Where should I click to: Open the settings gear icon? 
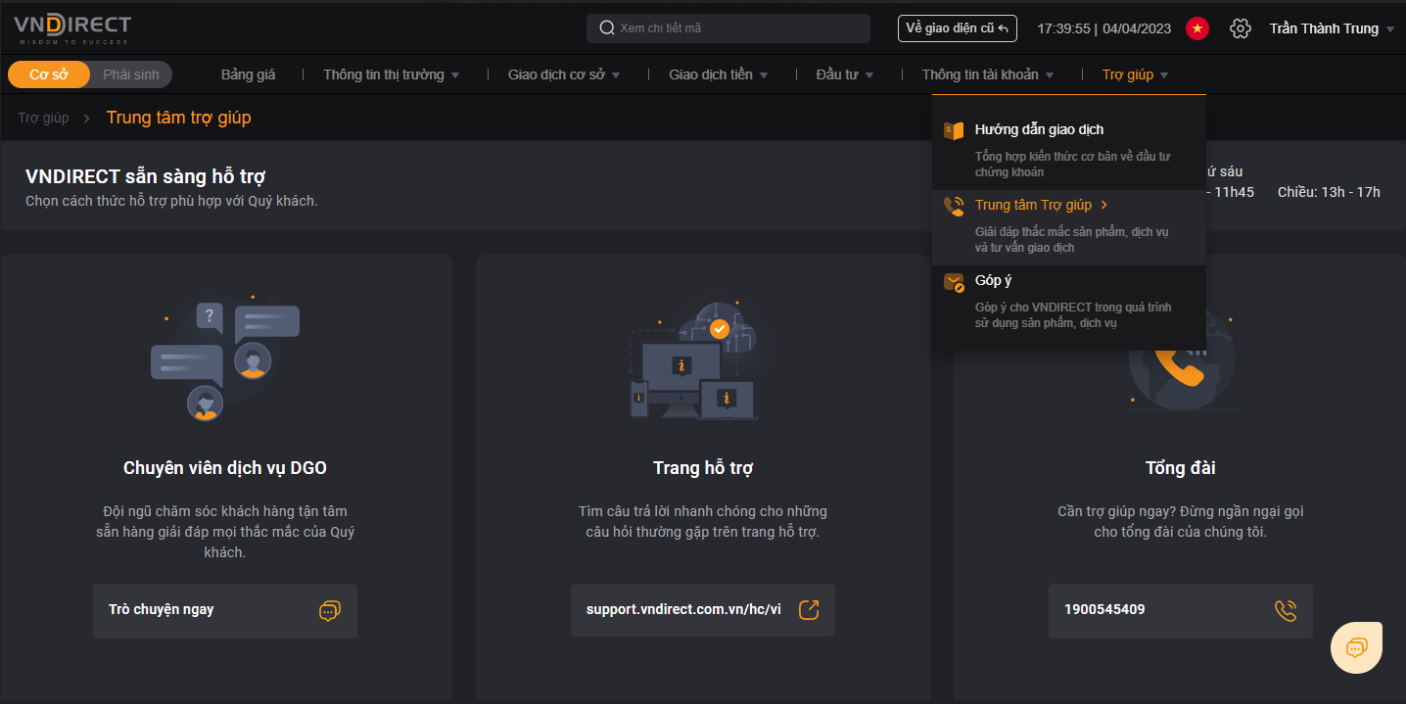point(1241,28)
